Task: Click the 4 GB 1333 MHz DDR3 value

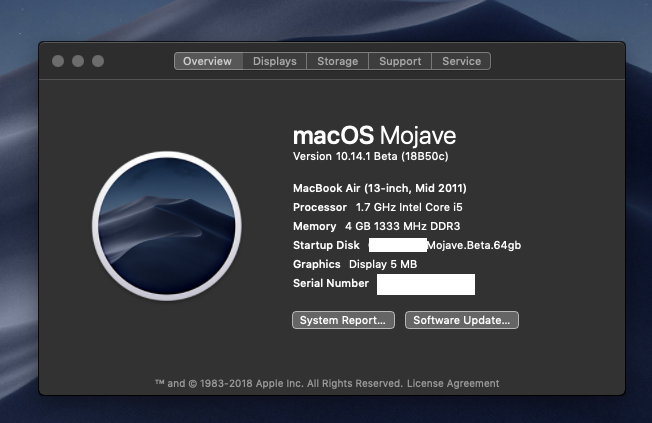Action: pos(403,226)
